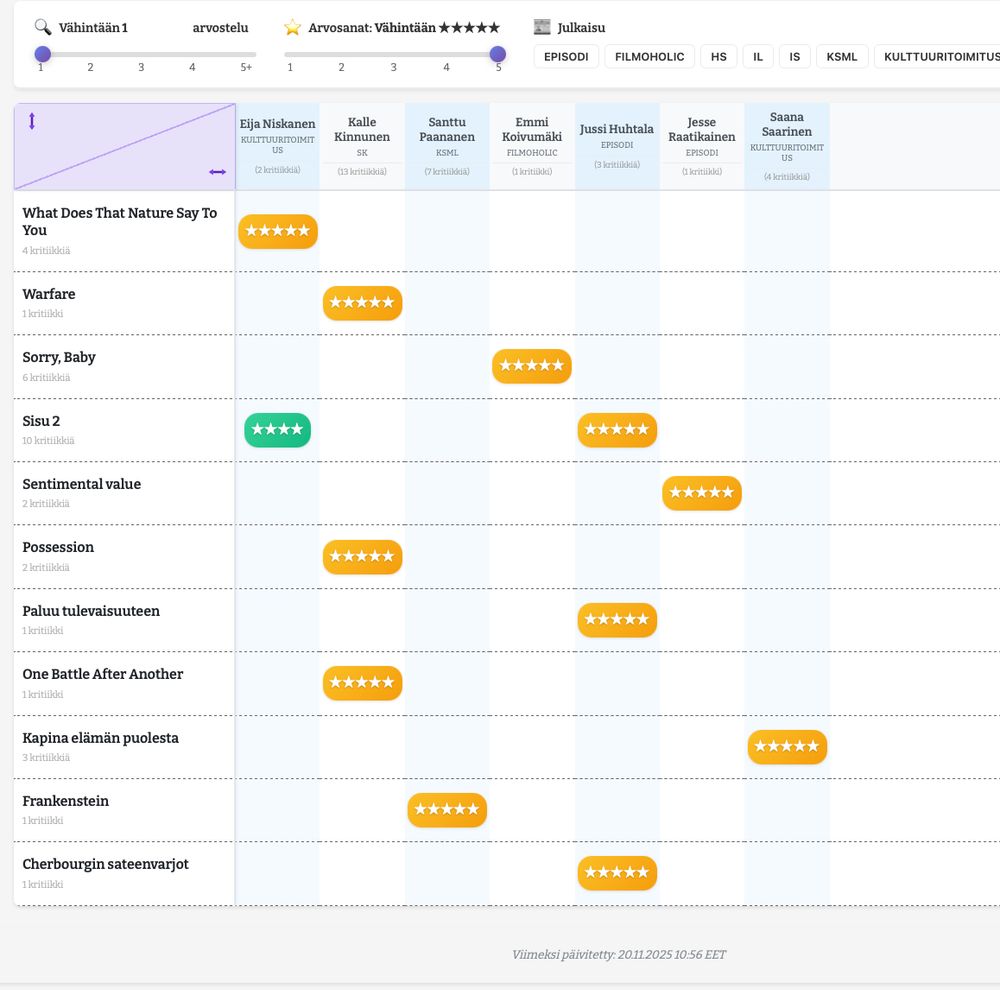Open five-star rating for Possession
This screenshot has height=990, width=1000.
point(362,557)
